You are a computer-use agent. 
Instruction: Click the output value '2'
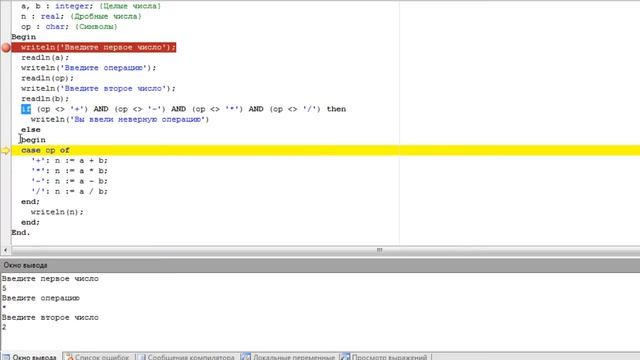pyautogui.click(x=4, y=327)
